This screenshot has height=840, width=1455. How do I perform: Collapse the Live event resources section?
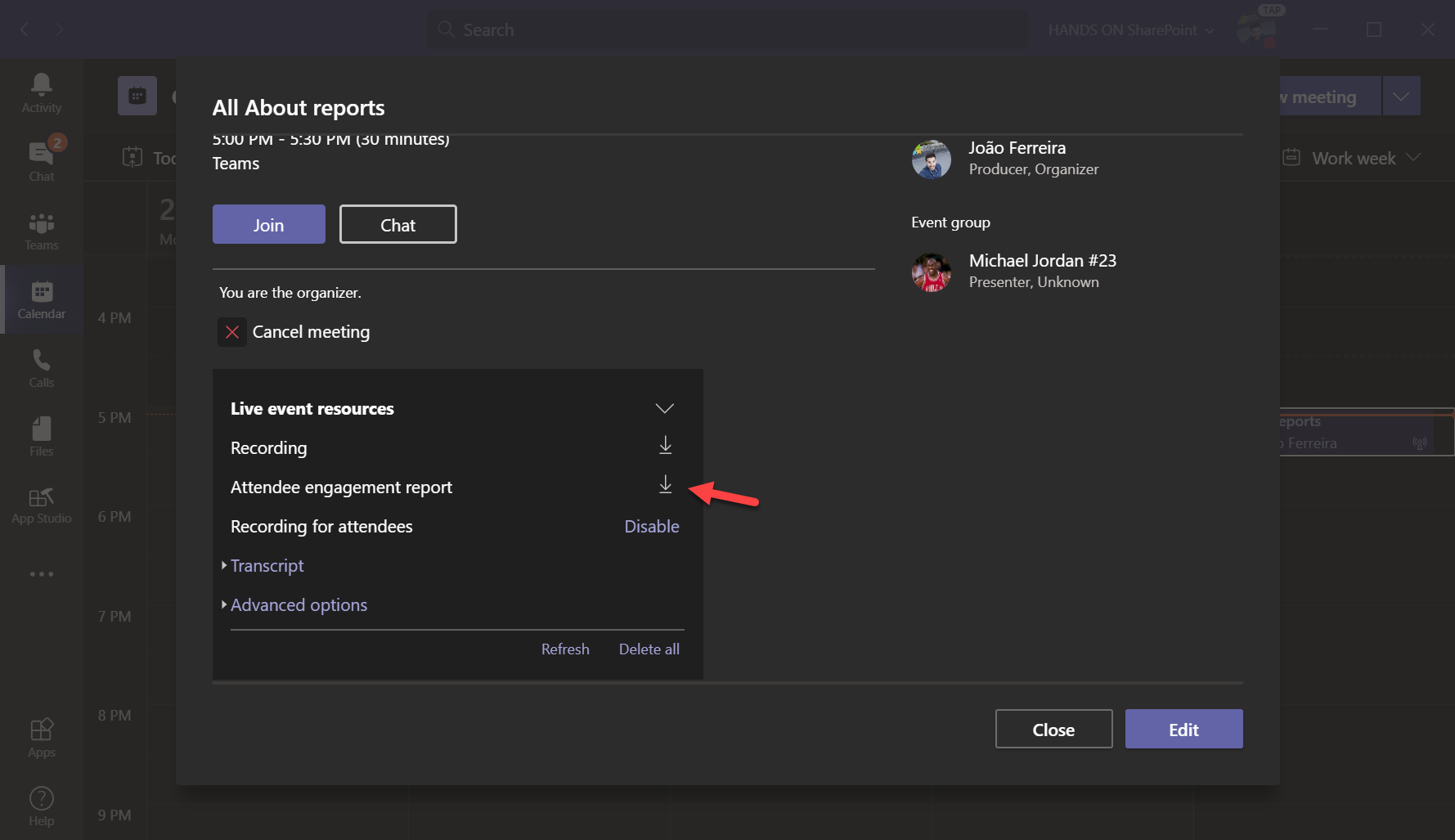(x=663, y=407)
